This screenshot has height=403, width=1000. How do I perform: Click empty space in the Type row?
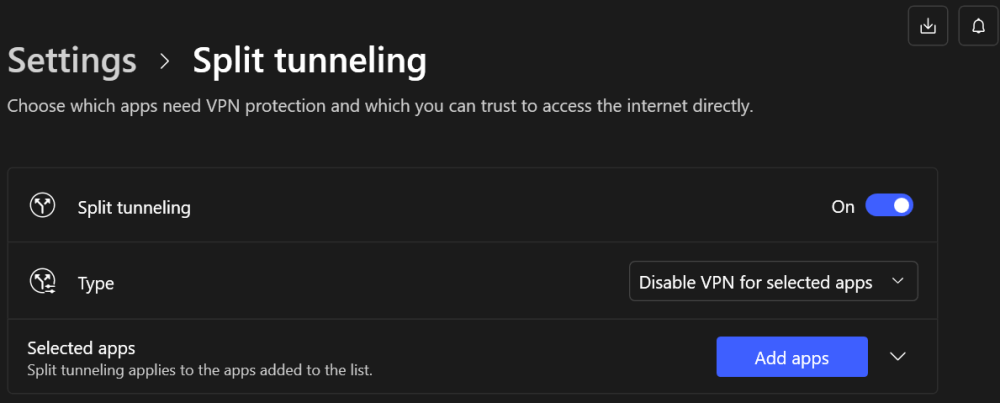(370, 281)
